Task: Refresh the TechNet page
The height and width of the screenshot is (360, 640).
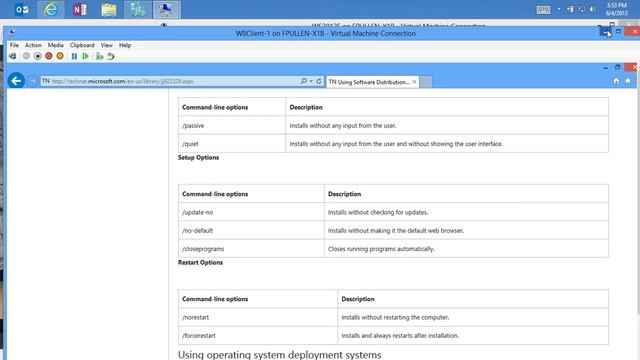Action: (x=319, y=81)
